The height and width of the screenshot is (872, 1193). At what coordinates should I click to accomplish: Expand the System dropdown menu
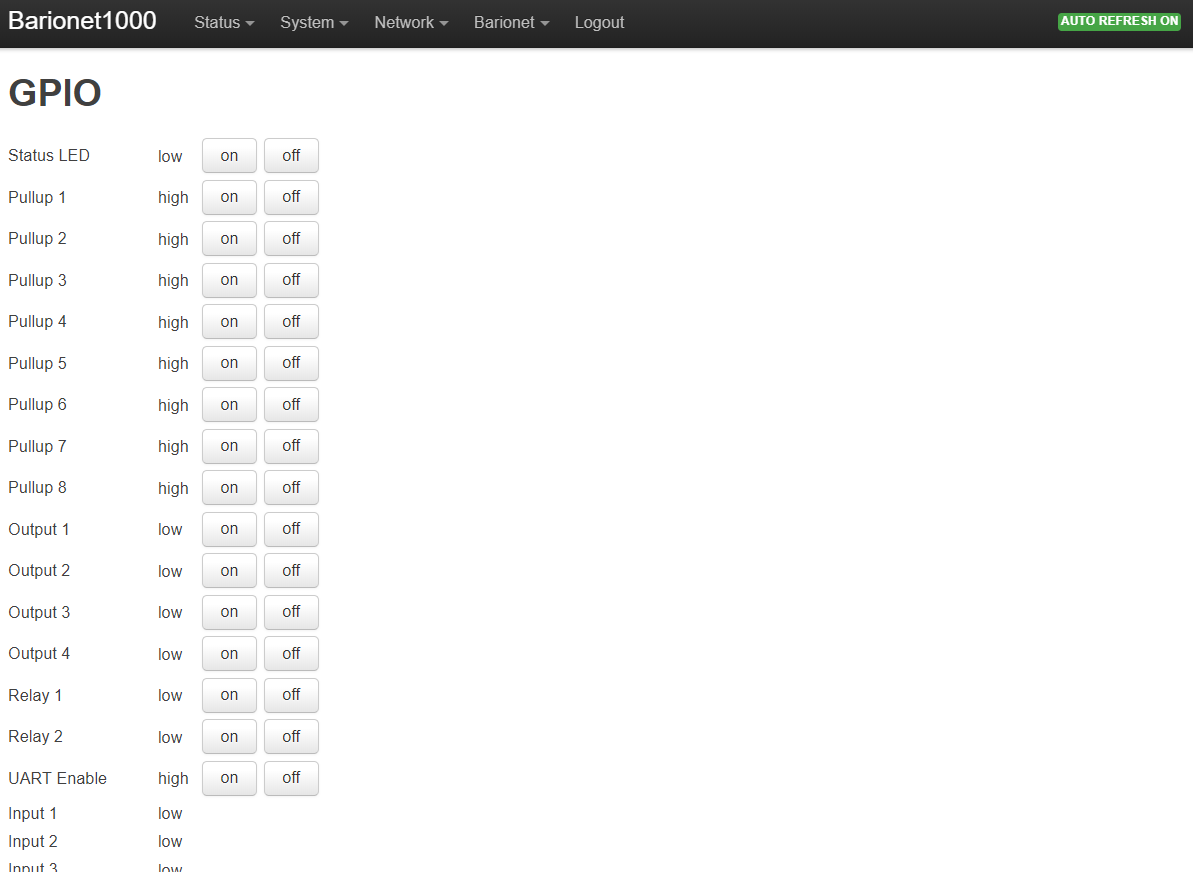(314, 23)
